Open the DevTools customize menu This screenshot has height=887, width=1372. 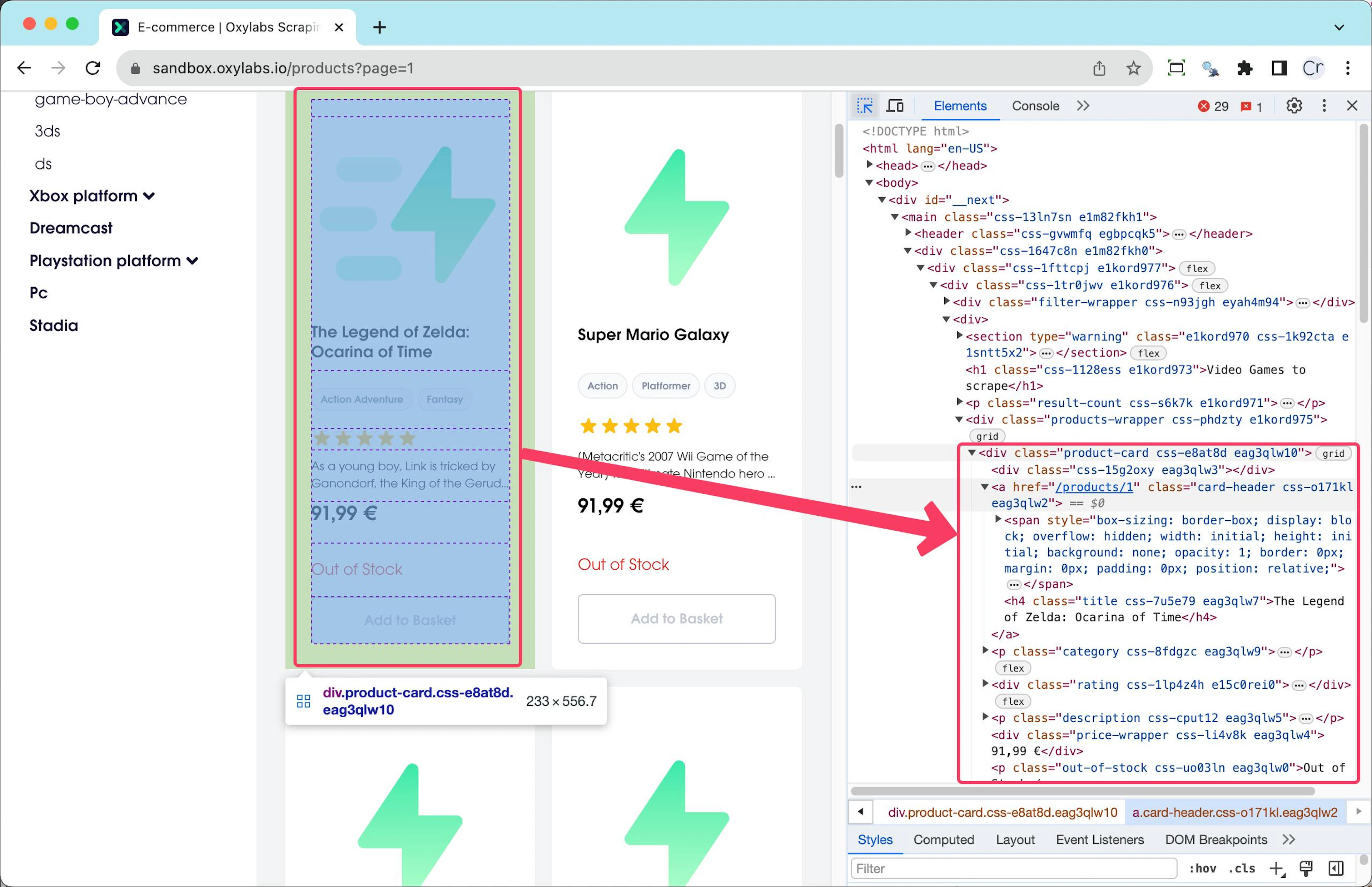(x=1324, y=106)
